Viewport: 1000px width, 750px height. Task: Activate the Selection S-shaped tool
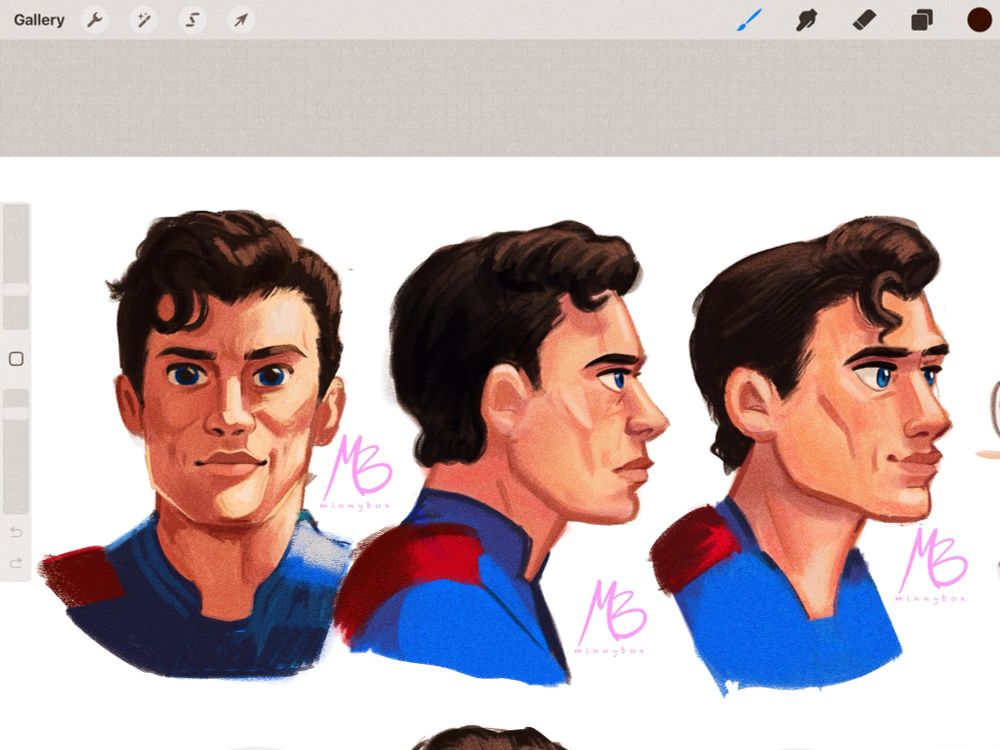192,20
